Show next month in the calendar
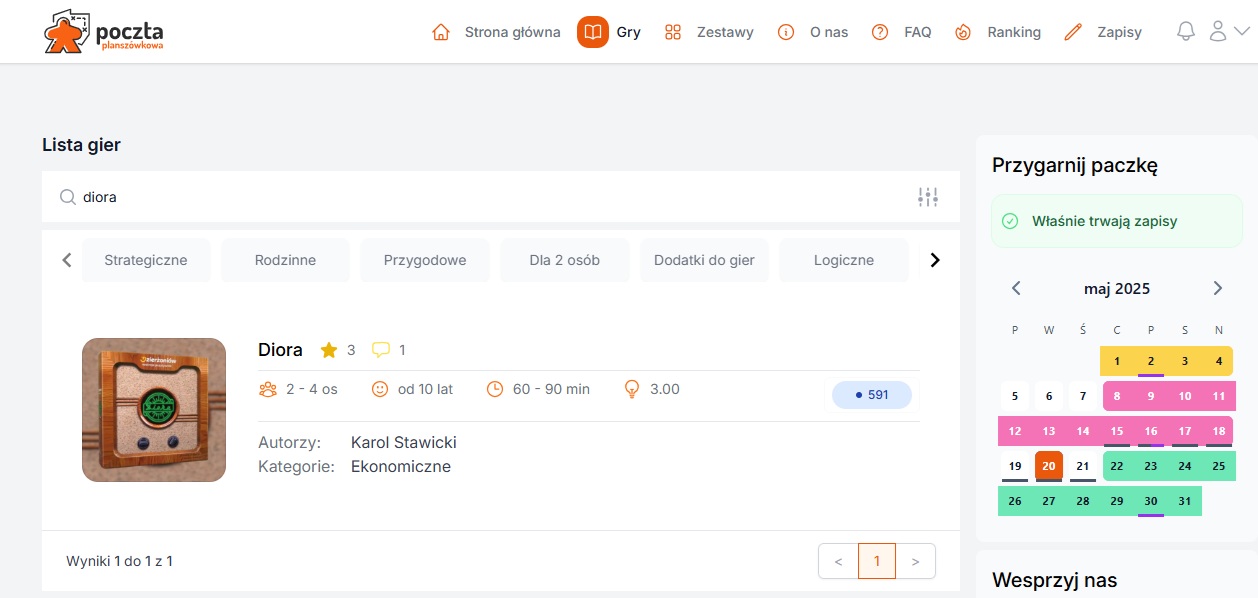 click(x=1217, y=288)
